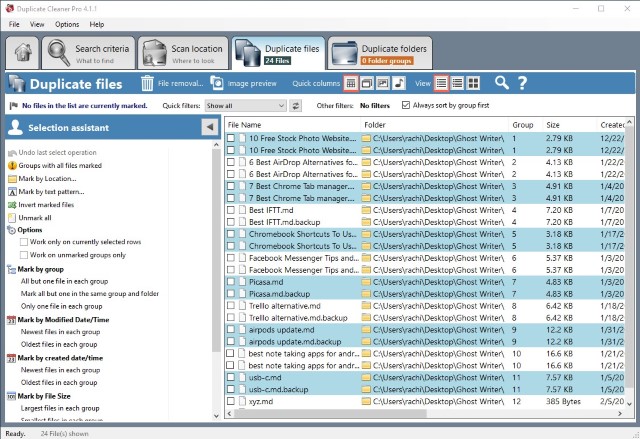The height and width of the screenshot is (439, 640).
Task: Enable Work on unmarked groups only
Action: click(24, 255)
